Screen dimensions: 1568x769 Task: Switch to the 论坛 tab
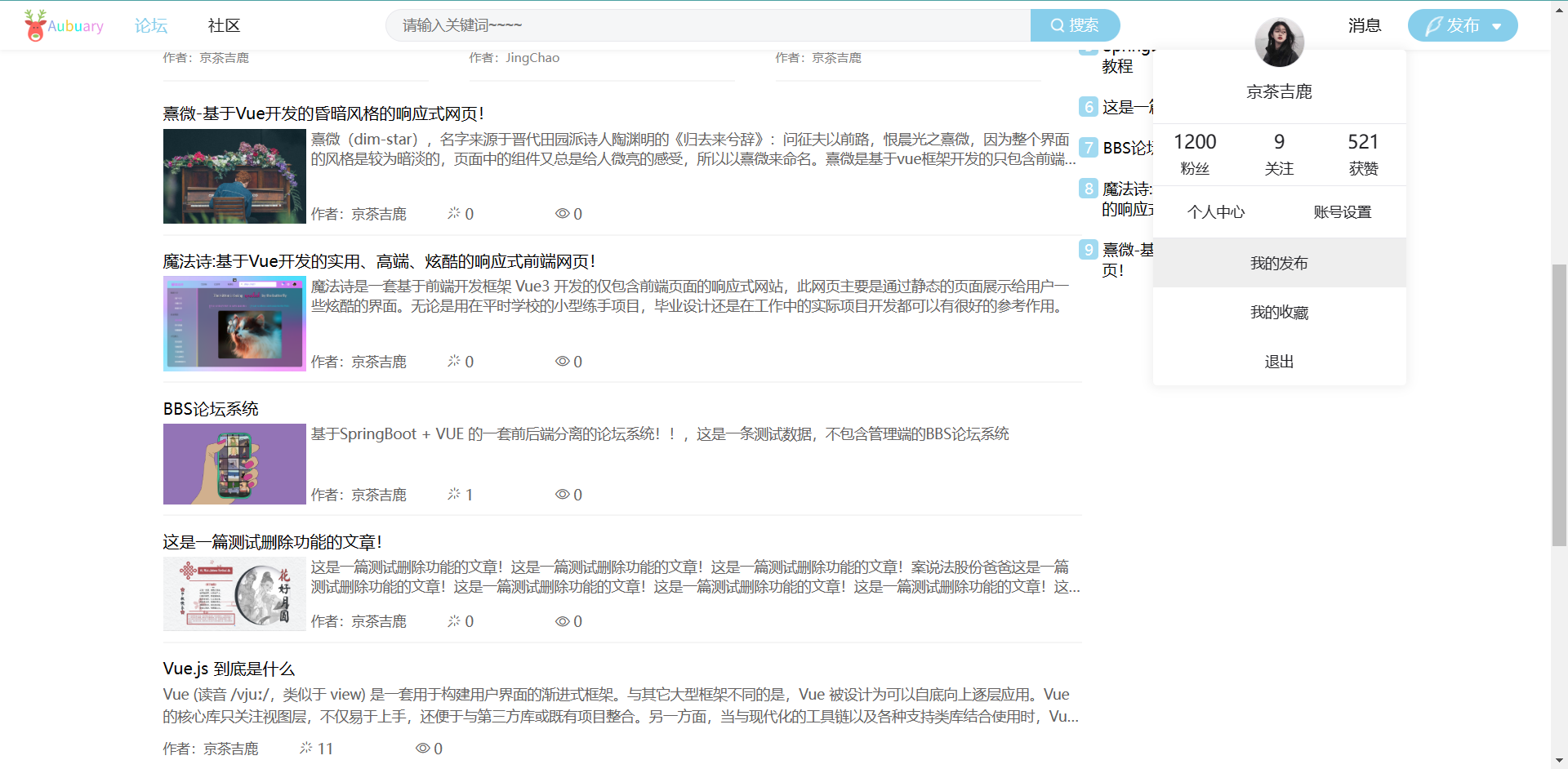pyautogui.click(x=150, y=25)
